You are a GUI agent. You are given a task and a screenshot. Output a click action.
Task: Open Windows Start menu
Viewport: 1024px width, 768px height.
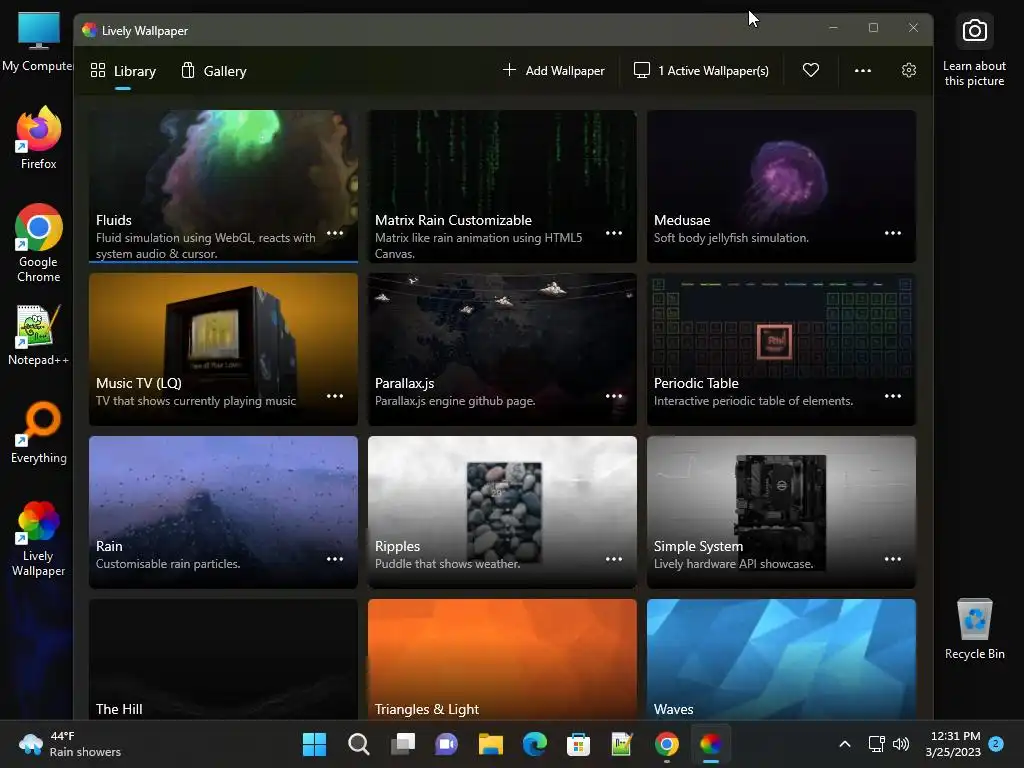coord(314,744)
